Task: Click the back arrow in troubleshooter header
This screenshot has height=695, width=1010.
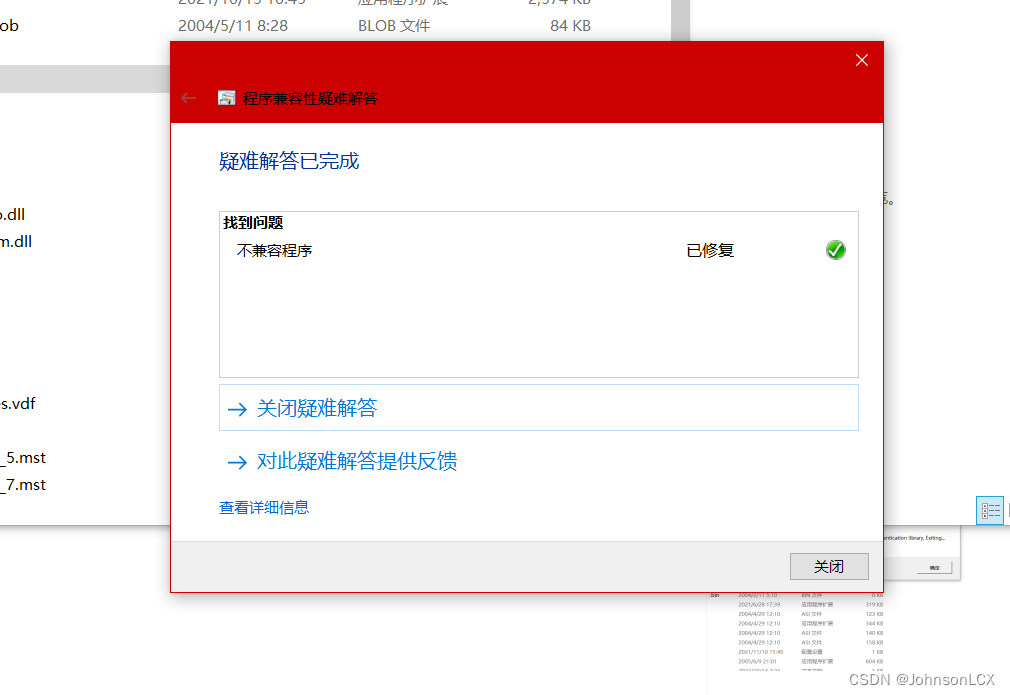Action: point(188,98)
